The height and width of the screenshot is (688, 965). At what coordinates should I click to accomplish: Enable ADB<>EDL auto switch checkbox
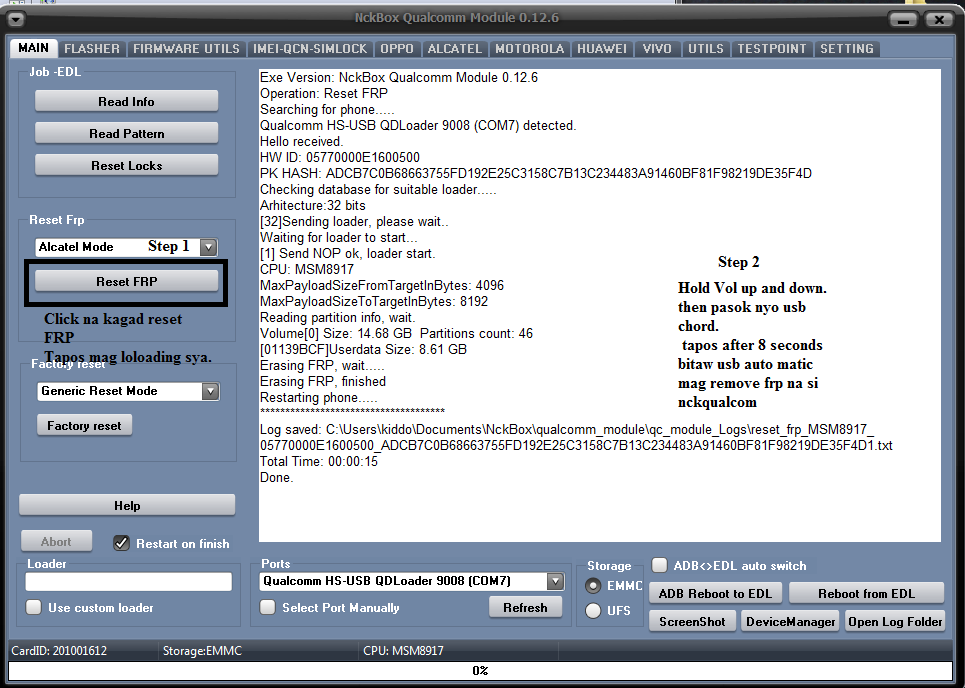click(x=659, y=564)
